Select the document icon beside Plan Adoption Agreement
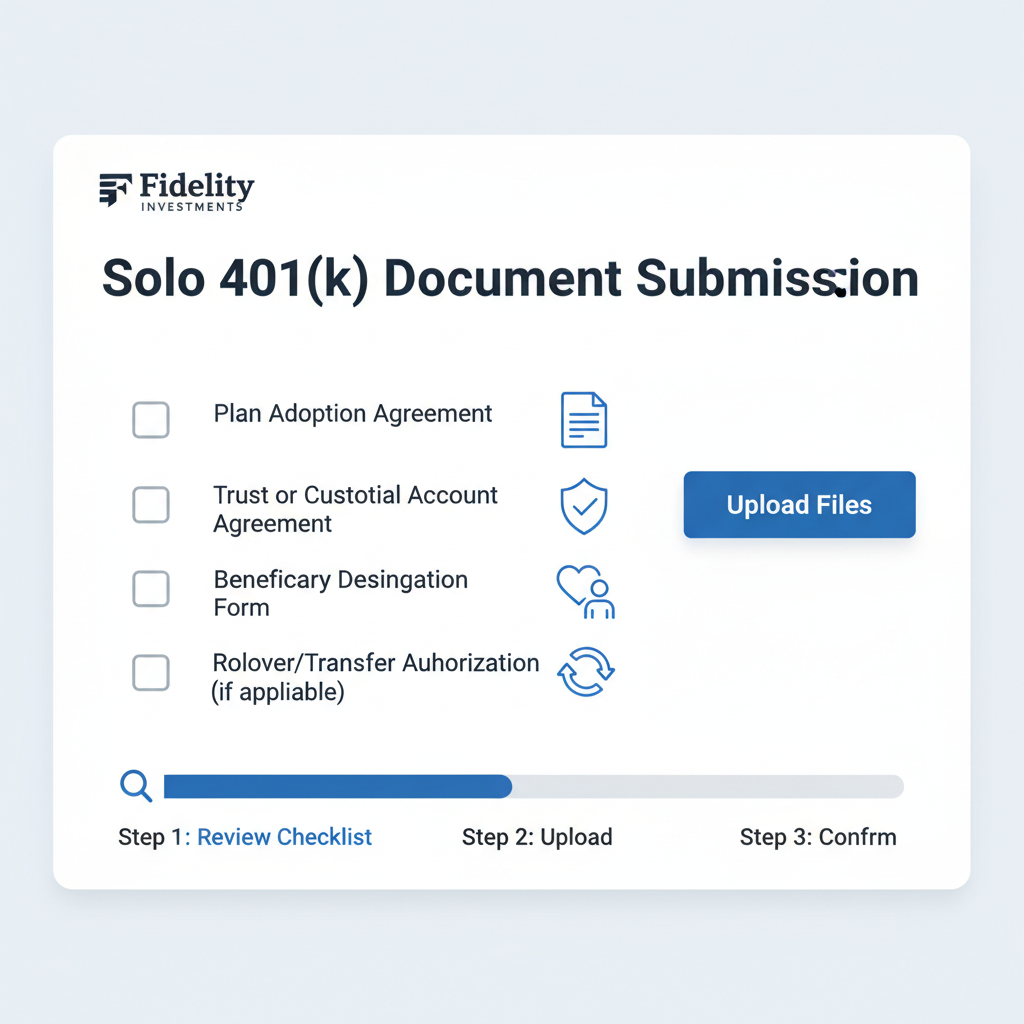This screenshot has width=1024, height=1024. point(585,420)
